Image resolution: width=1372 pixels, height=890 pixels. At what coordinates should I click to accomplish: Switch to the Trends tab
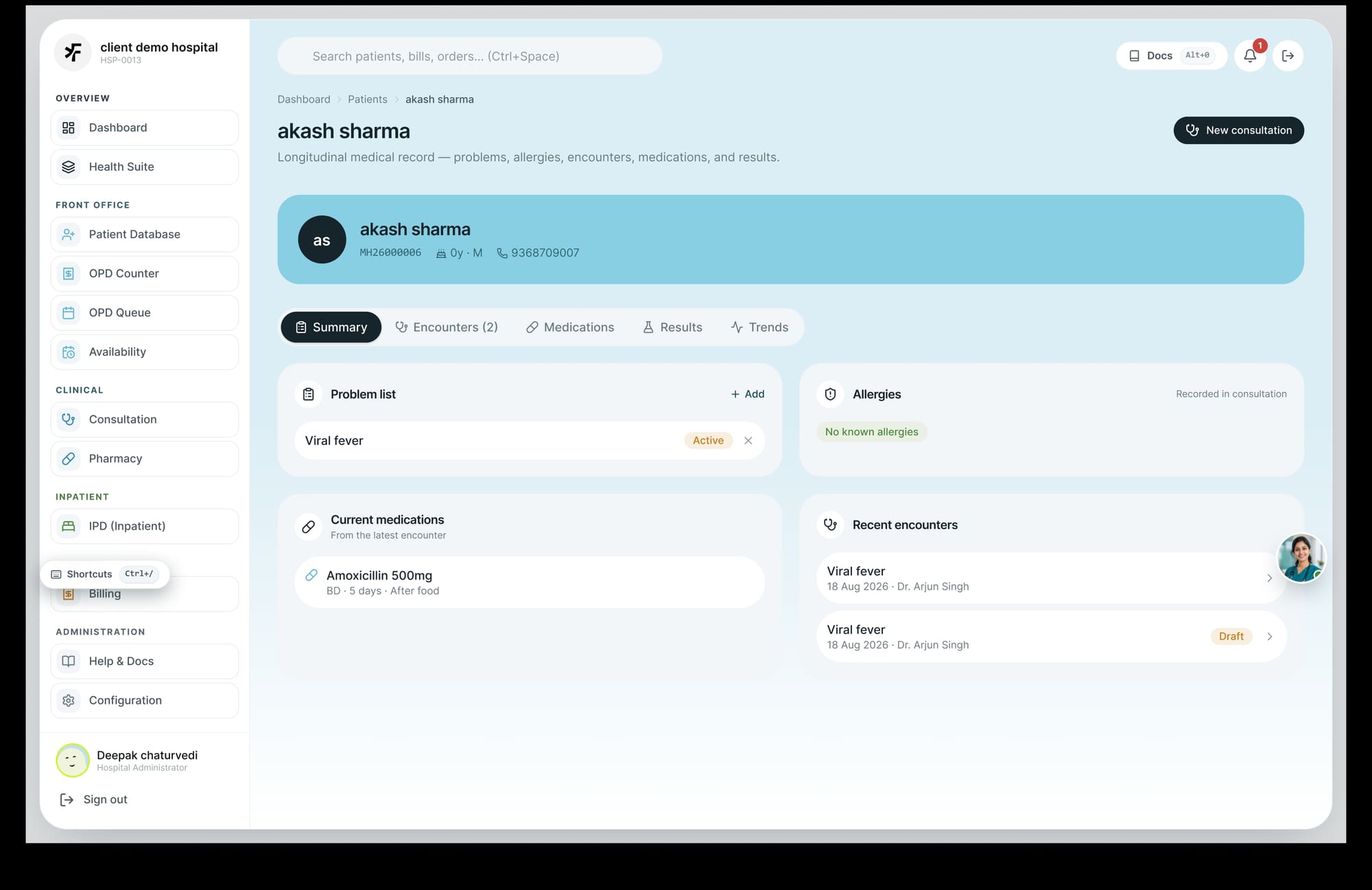[759, 327]
